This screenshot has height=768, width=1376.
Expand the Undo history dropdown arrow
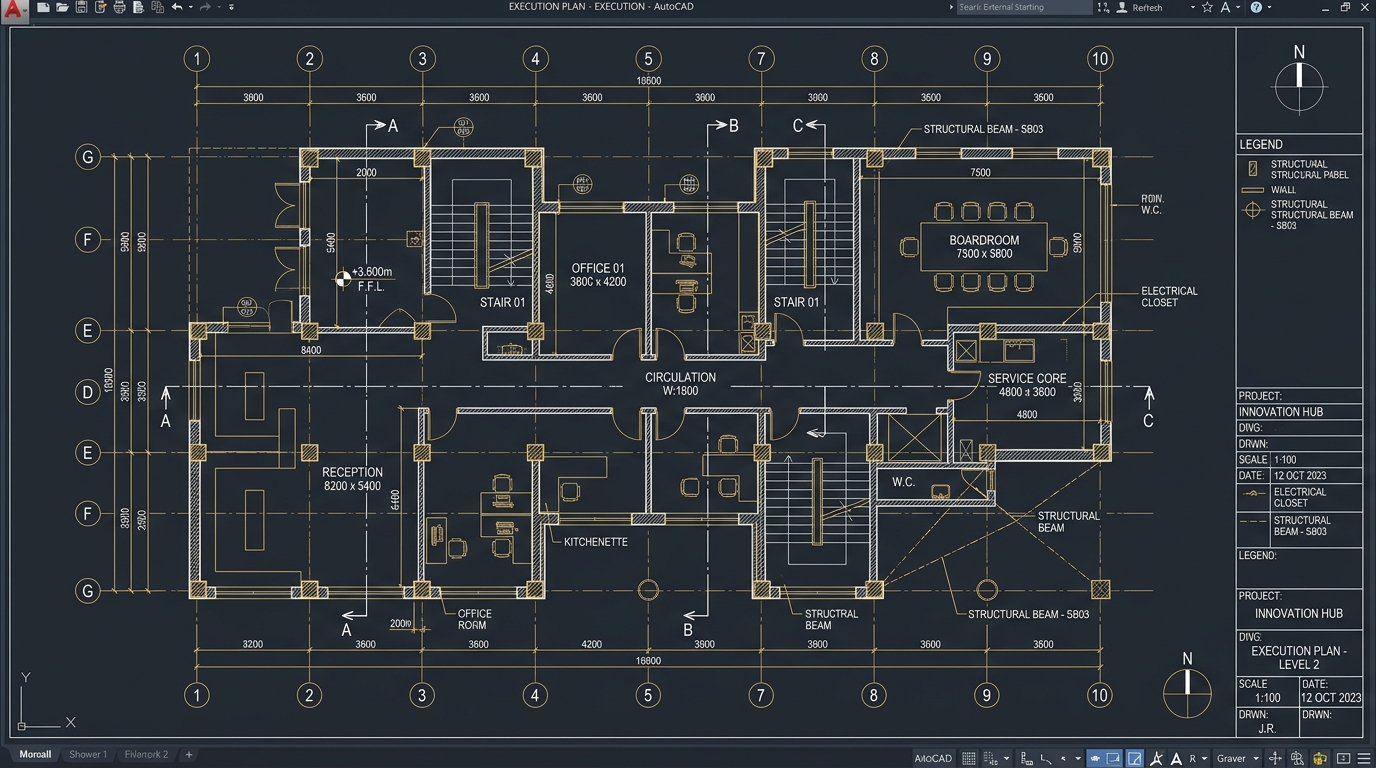coord(190,7)
